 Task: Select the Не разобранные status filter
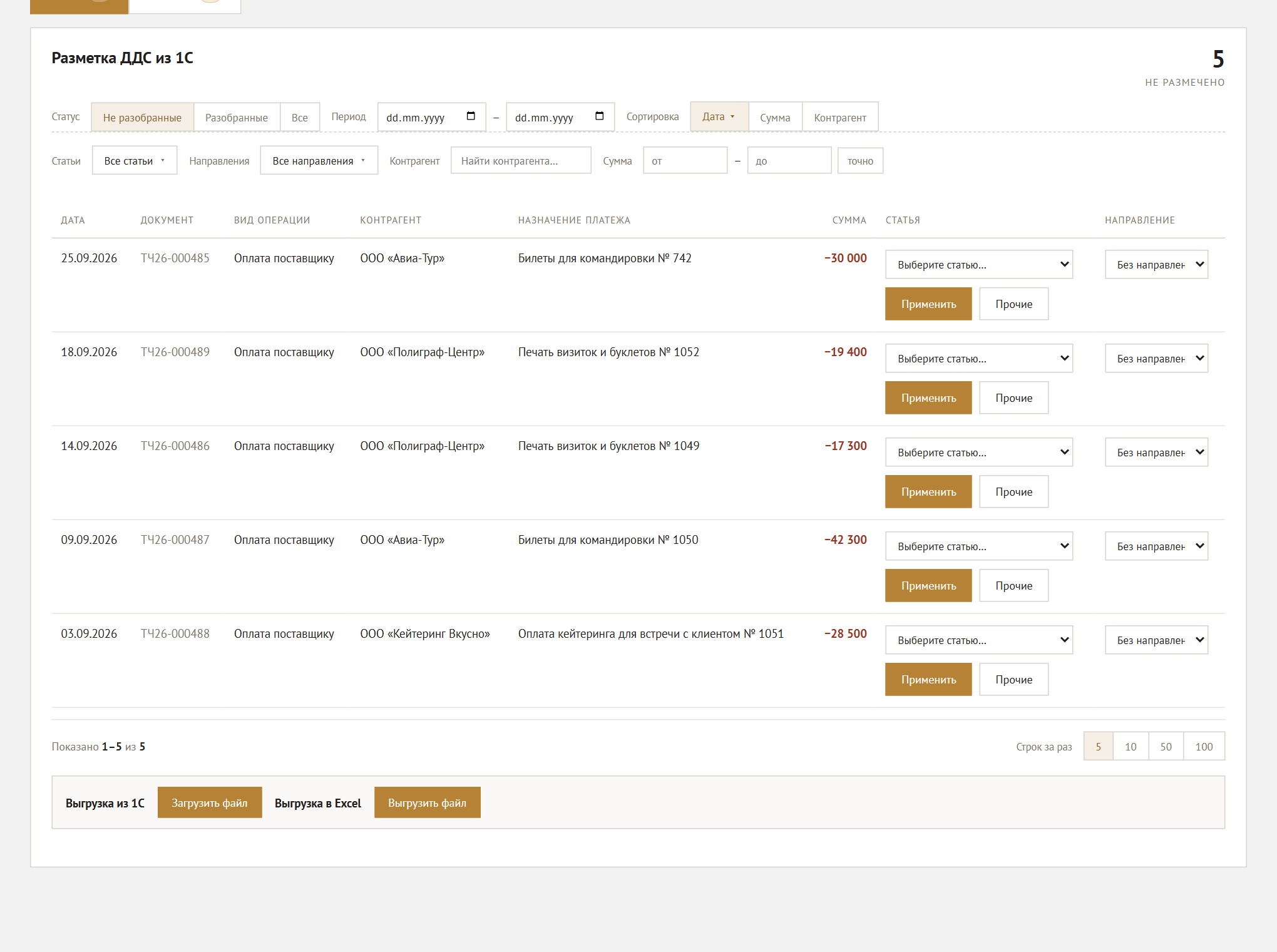[142, 117]
